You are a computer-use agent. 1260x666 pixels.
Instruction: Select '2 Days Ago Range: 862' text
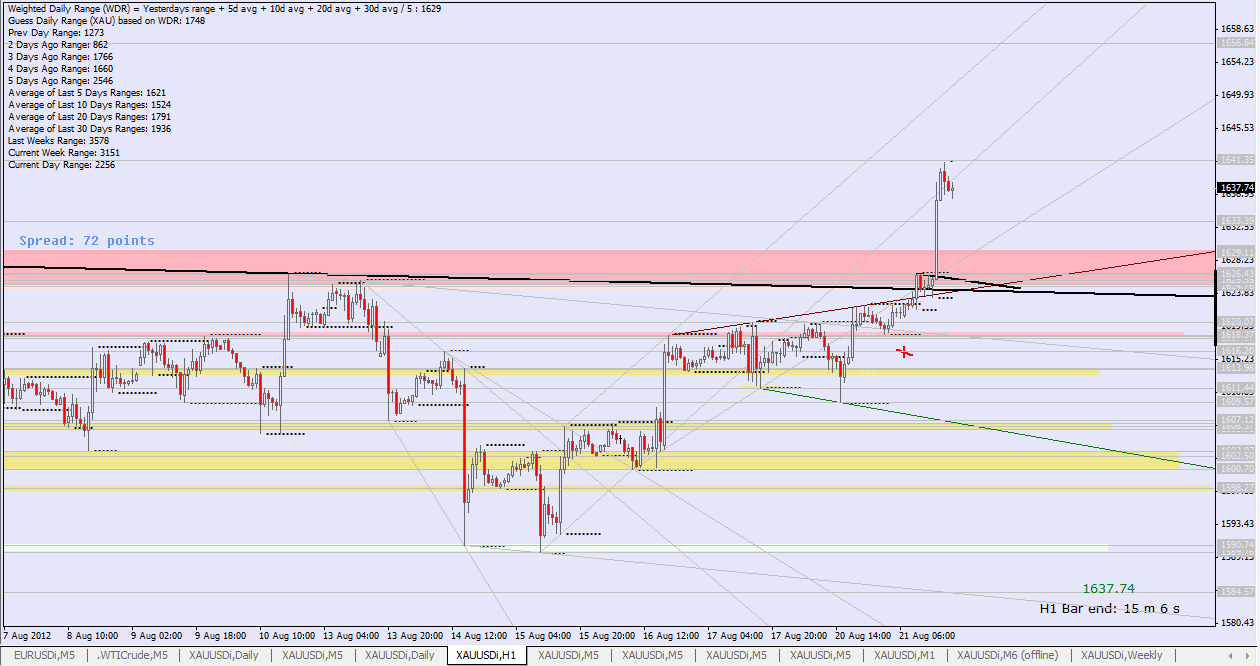pos(57,45)
